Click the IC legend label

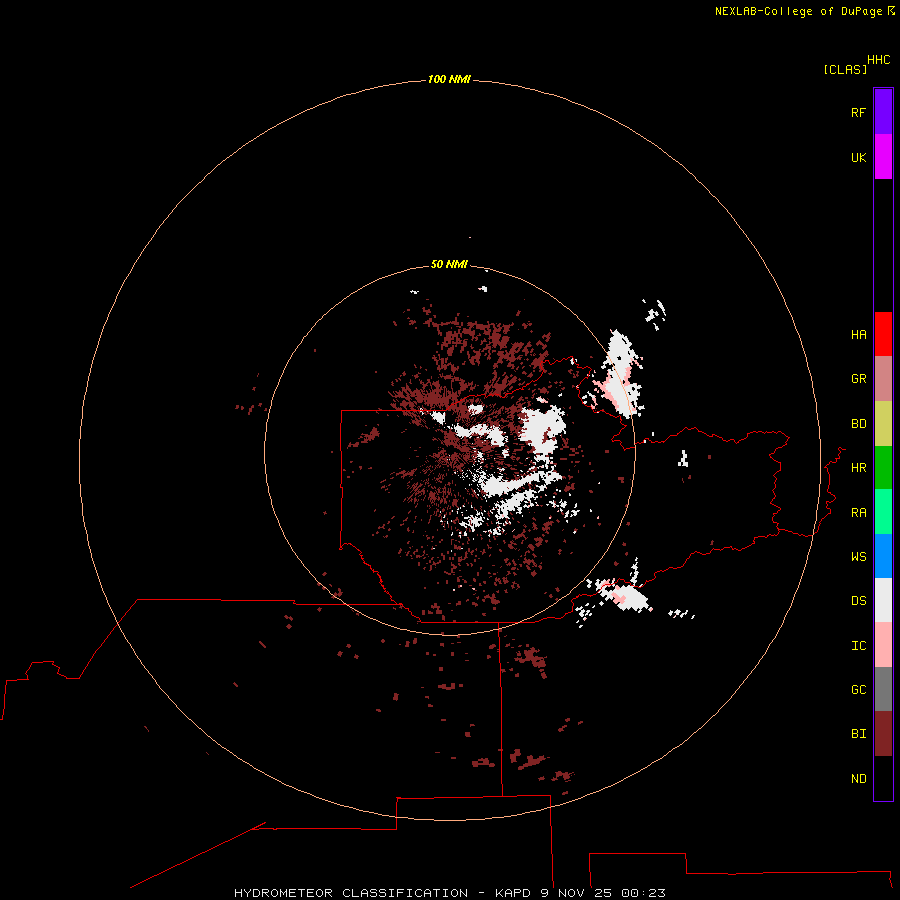[858, 646]
